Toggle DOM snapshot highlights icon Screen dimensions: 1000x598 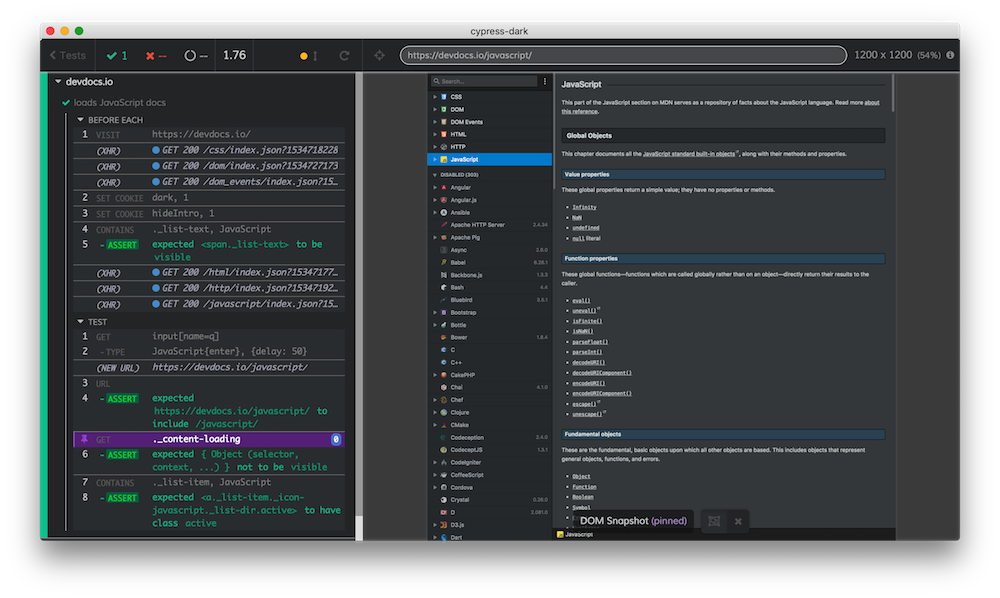714,521
